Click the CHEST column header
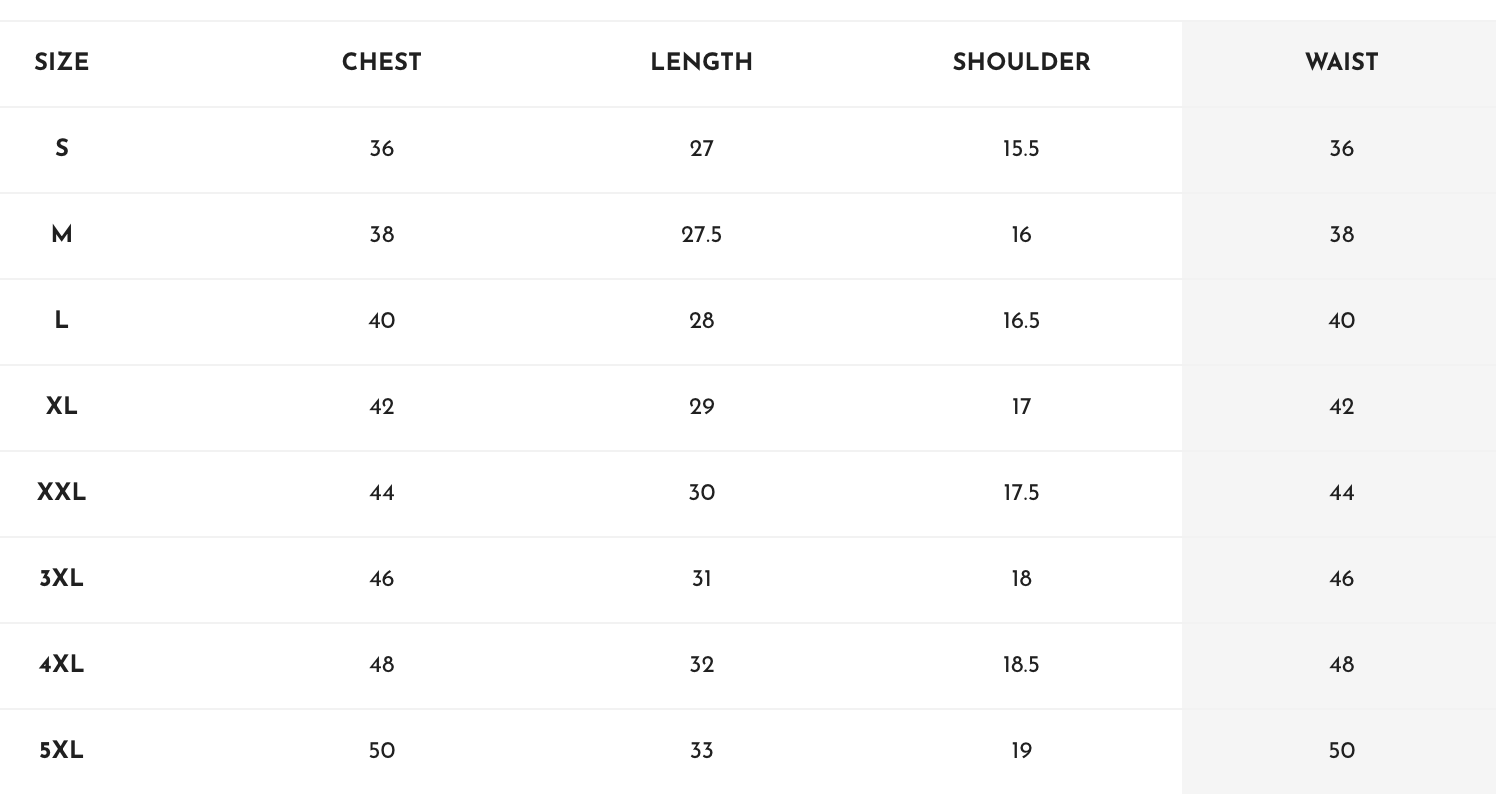 381,63
